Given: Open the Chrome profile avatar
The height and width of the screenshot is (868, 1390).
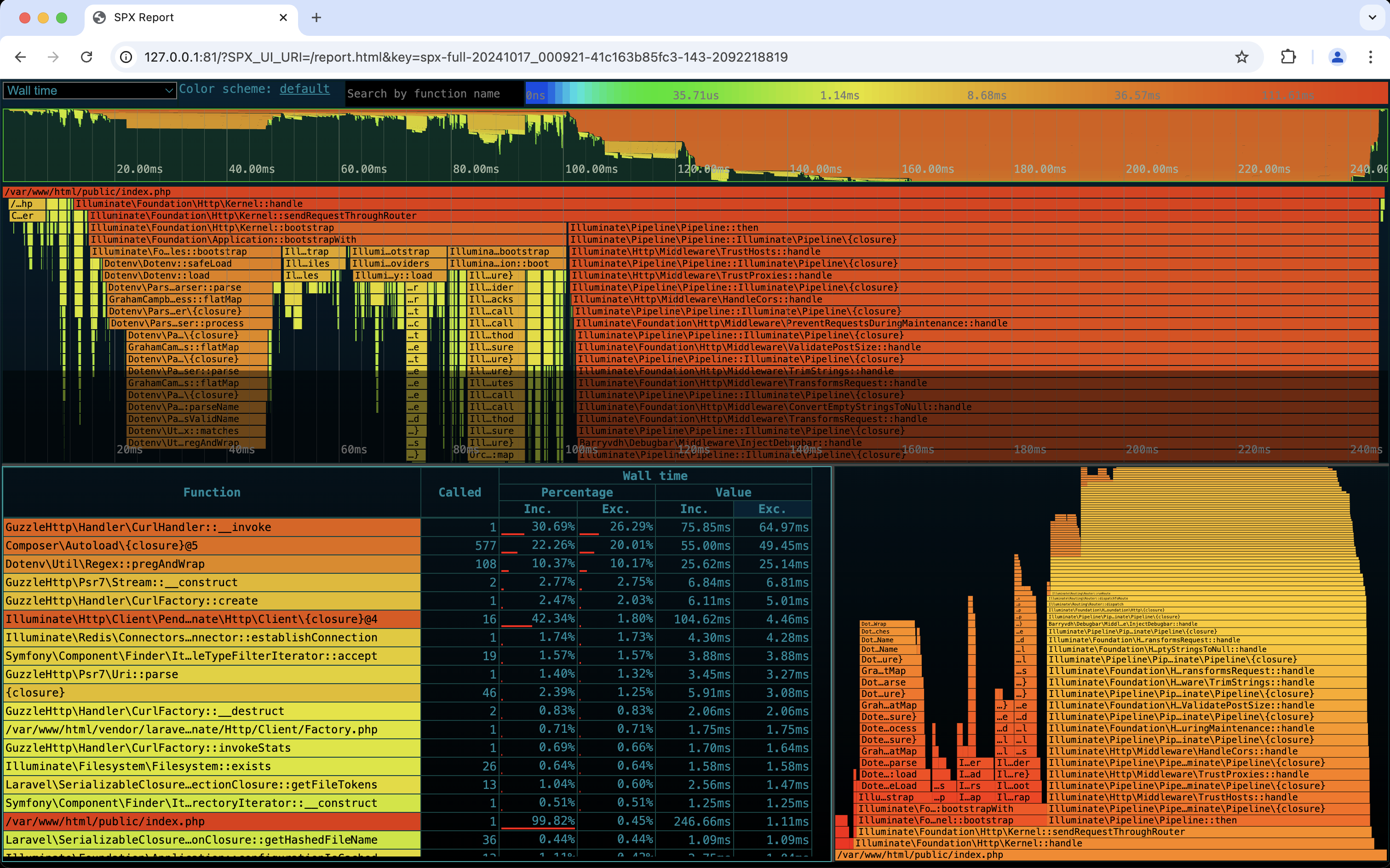Looking at the screenshot, I should (x=1337, y=57).
